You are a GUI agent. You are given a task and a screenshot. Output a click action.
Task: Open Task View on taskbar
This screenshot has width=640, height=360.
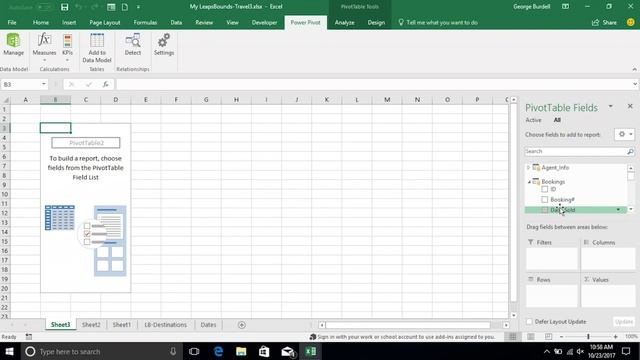pos(194,351)
